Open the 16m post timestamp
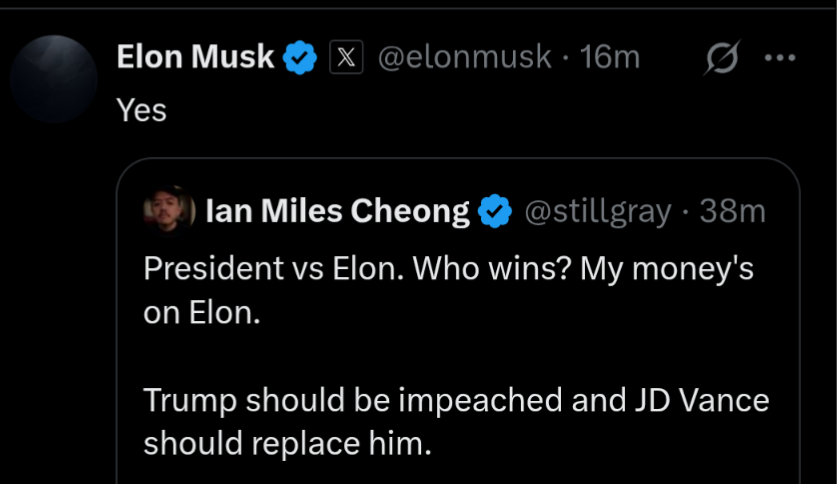This screenshot has width=837, height=484. [610, 58]
